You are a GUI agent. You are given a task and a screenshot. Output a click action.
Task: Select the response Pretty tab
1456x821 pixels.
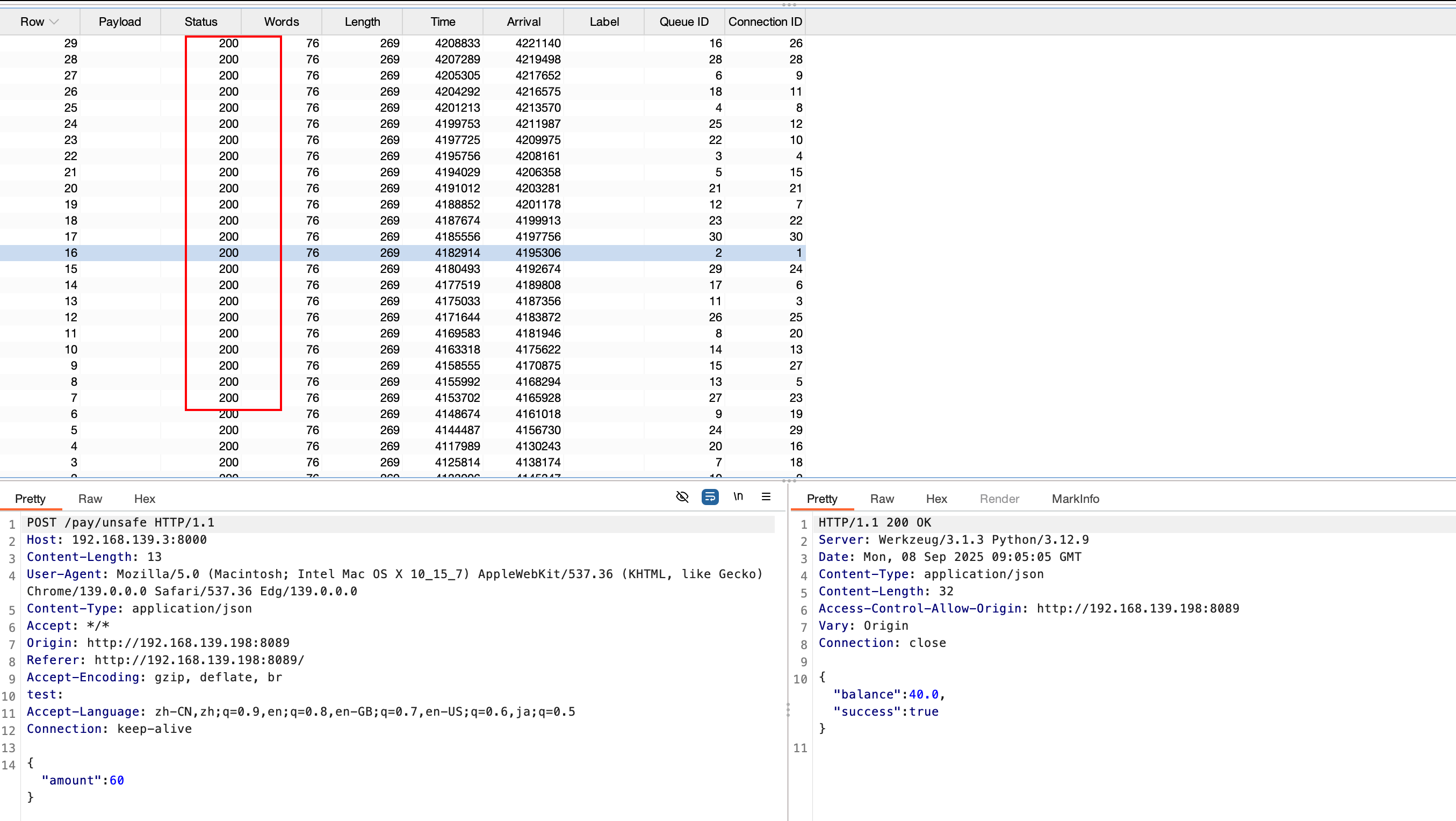pyautogui.click(x=822, y=499)
